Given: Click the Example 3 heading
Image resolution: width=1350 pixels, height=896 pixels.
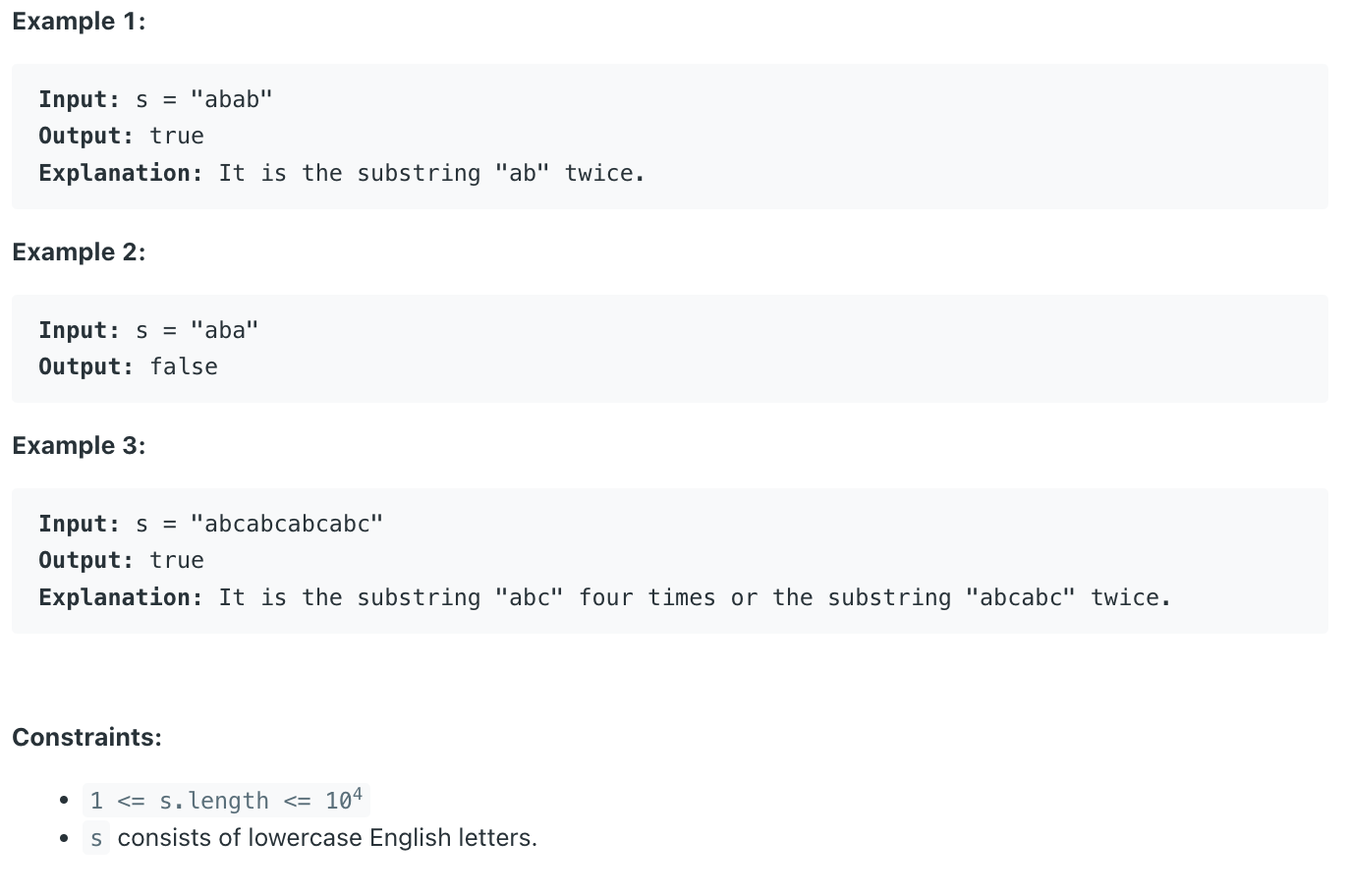Looking at the screenshot, I should pos(79,446).
